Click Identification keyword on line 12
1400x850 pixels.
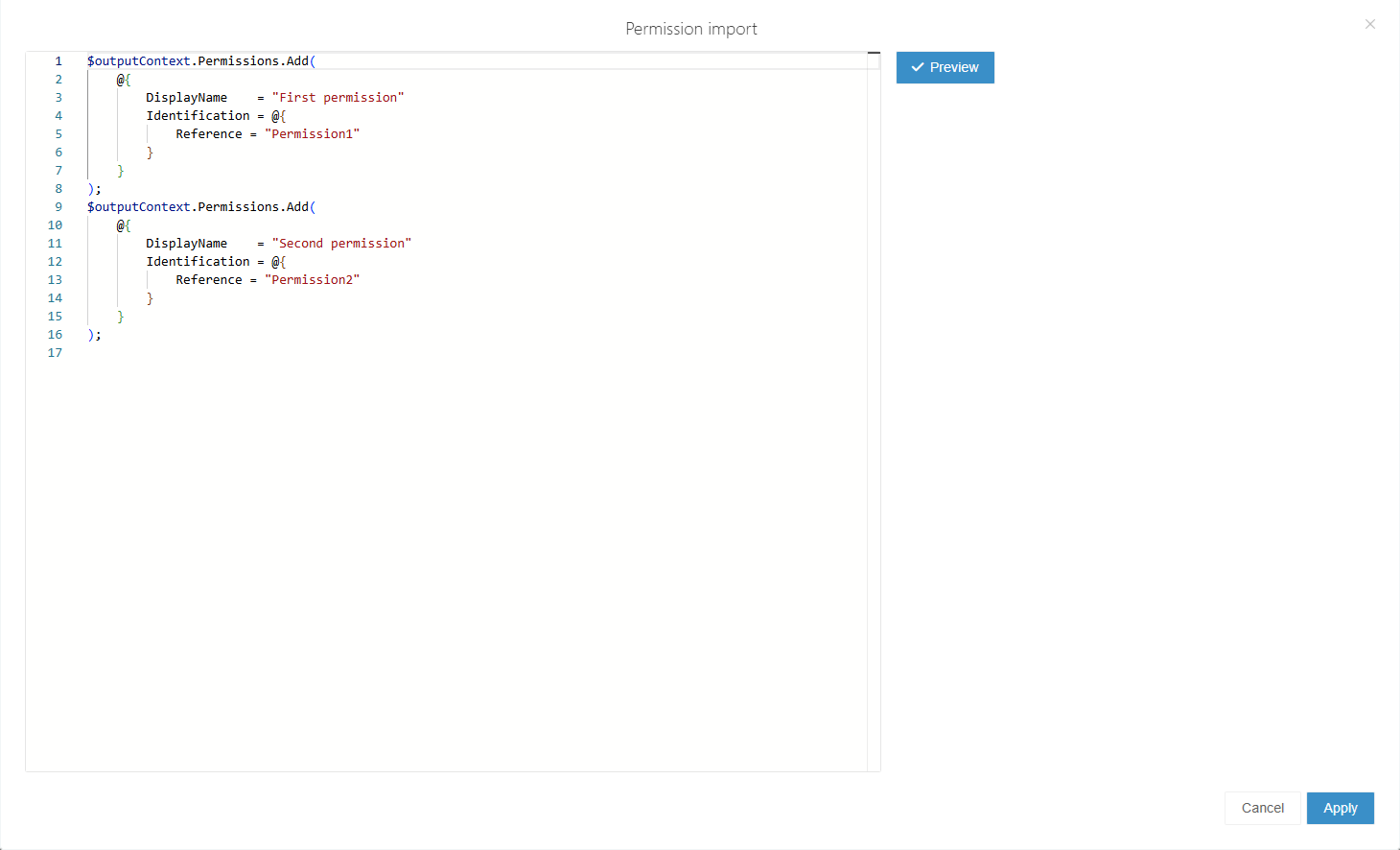coord(198,262)
